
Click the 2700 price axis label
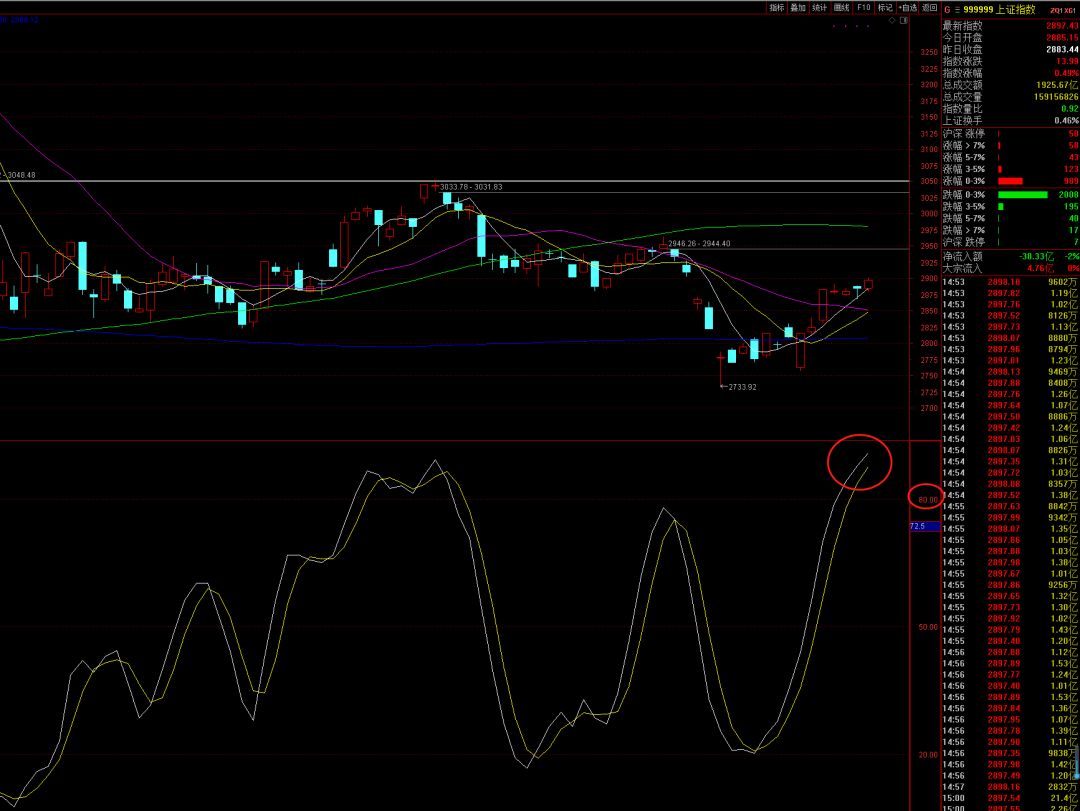[929, 408]
